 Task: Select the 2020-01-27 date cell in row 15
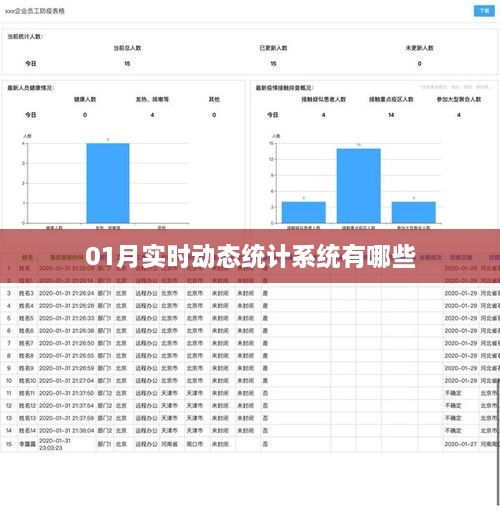pyautogui.click(x=461, y=444)
